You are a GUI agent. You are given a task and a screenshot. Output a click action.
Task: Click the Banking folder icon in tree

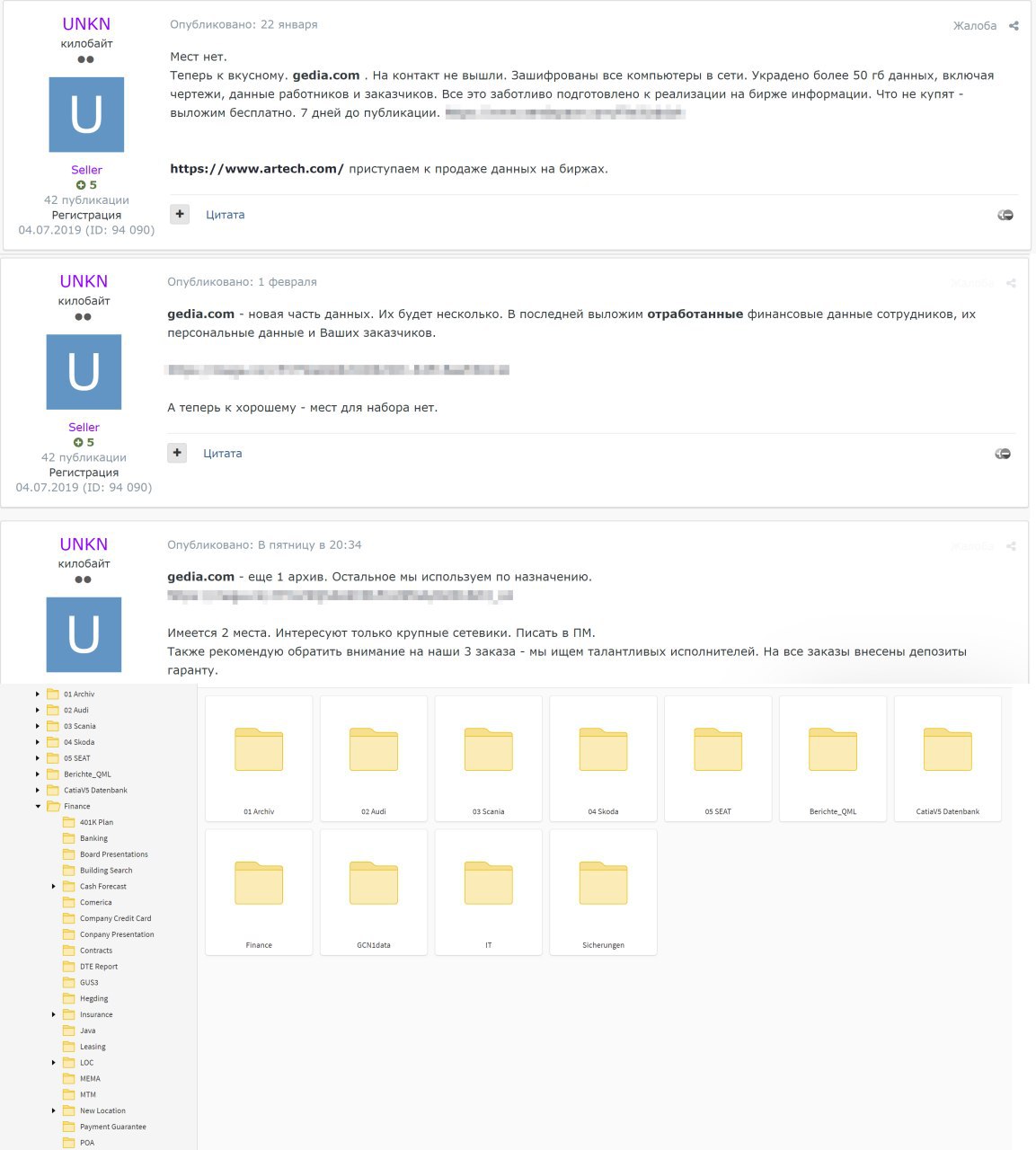coord(69,838)
